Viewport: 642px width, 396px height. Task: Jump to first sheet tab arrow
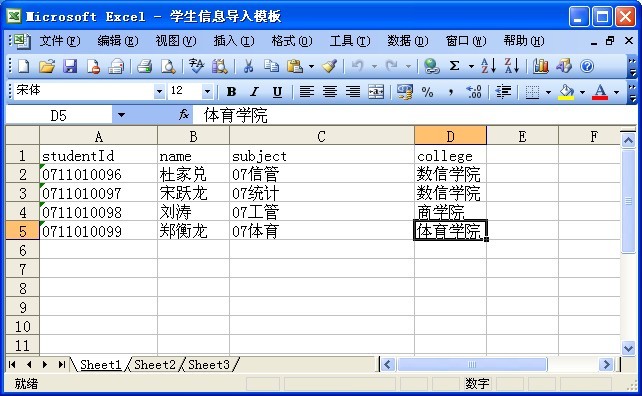tap(12, 364)
